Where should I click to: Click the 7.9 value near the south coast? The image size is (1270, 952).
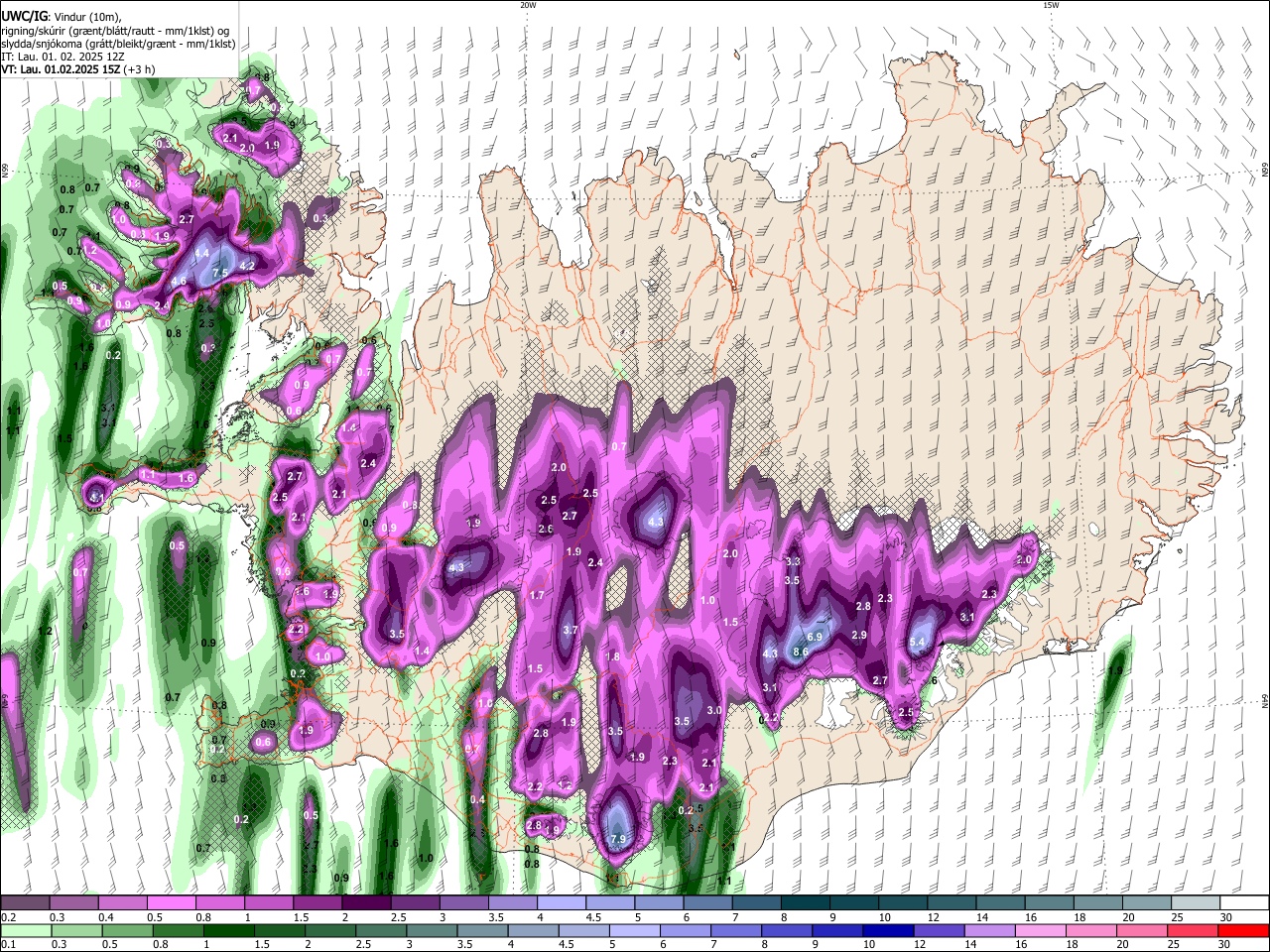tap(618, 840)
